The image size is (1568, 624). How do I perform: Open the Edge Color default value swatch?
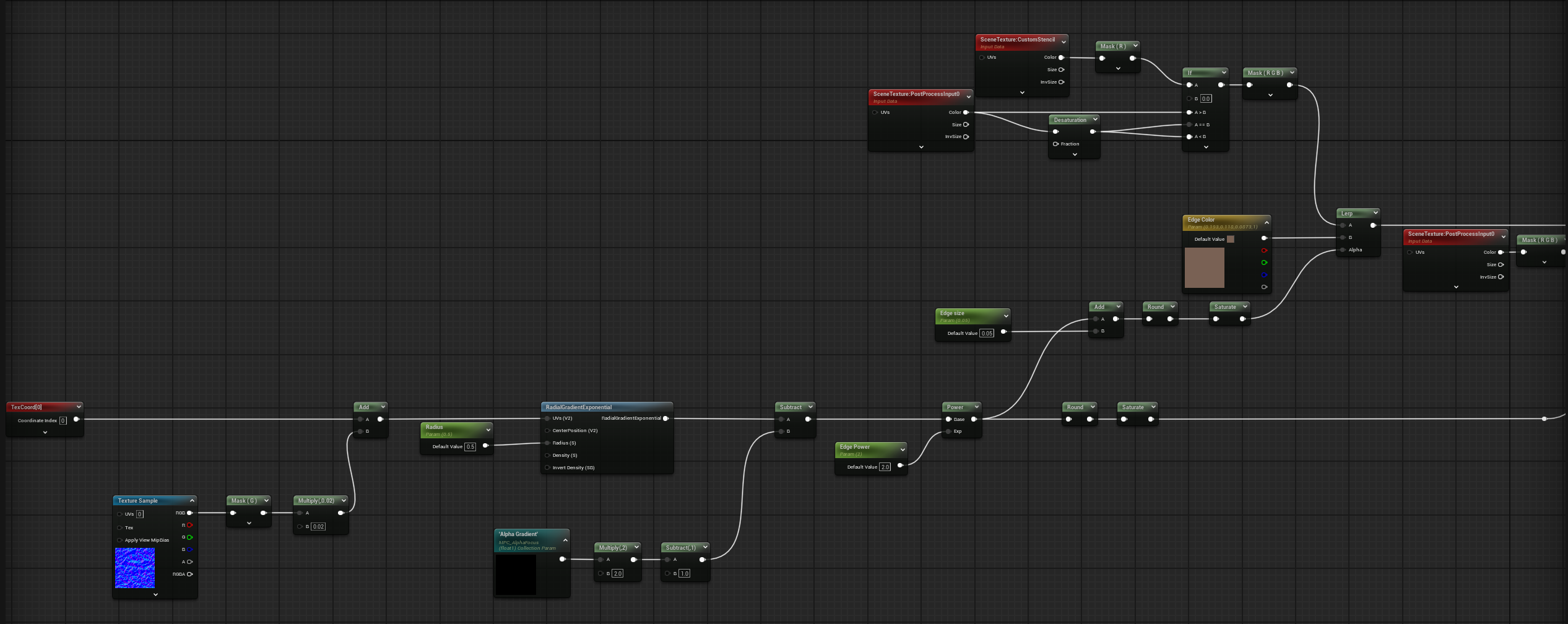point(1231,239)
